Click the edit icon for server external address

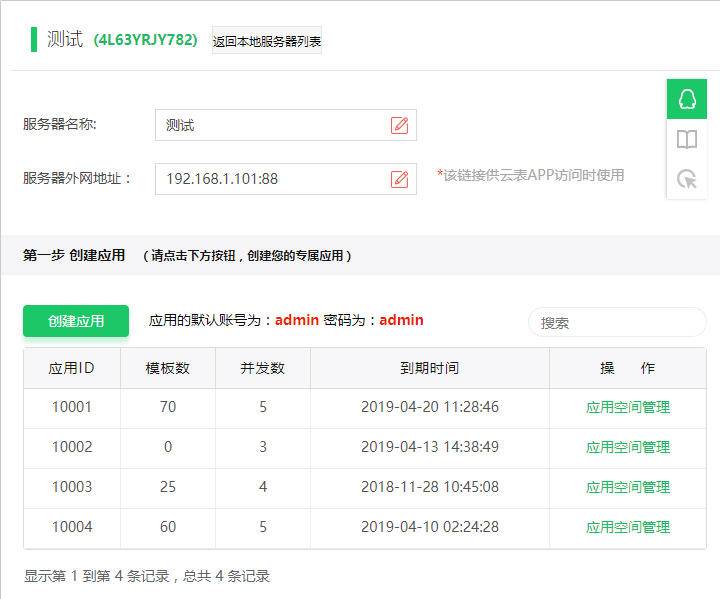click(399, 179)
